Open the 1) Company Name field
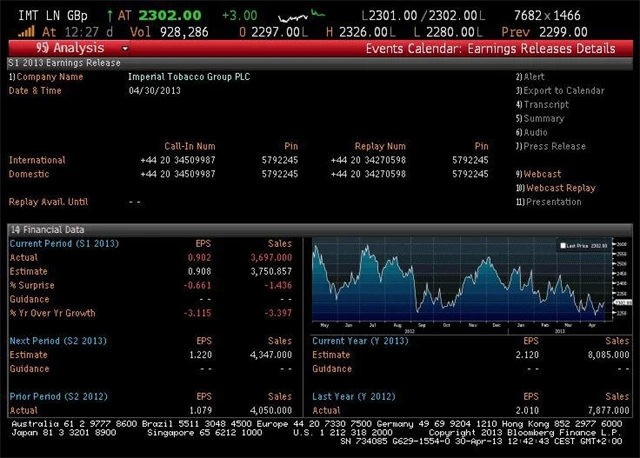 point(46,77)
